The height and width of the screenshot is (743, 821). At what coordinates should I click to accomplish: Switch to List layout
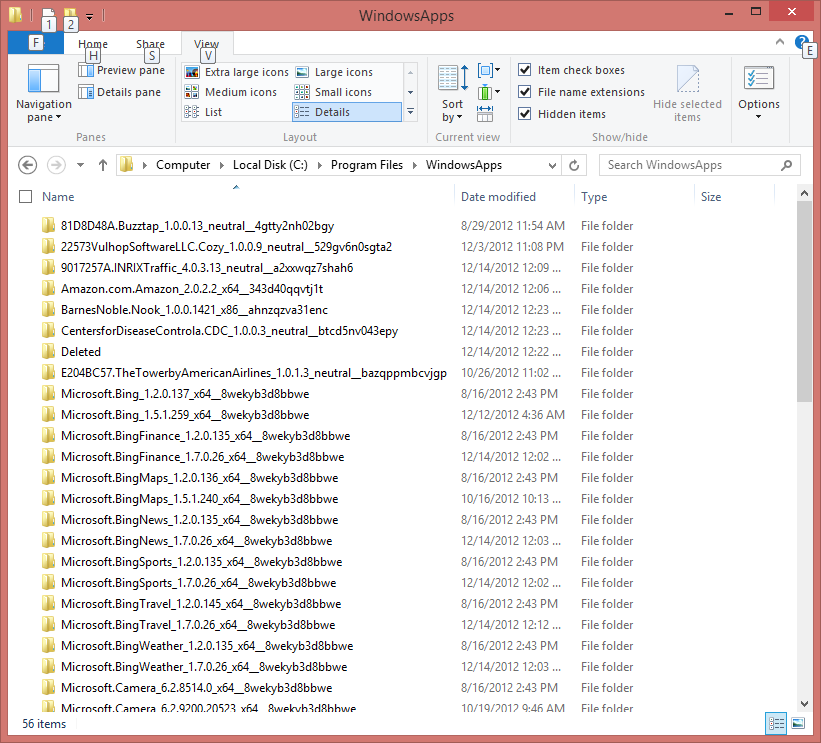203,112
